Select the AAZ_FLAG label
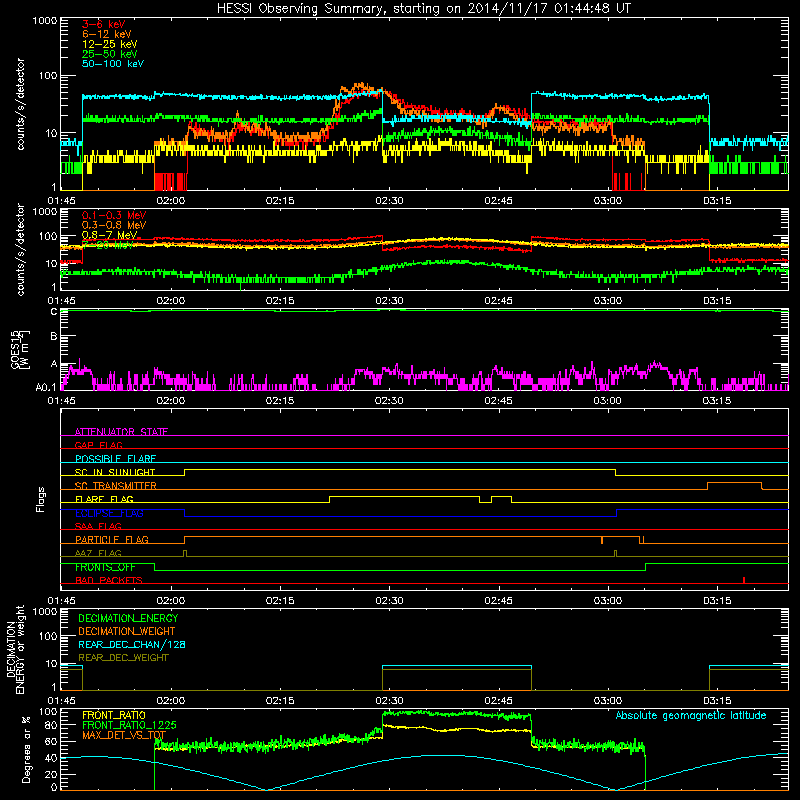 (x=98, y=553)
